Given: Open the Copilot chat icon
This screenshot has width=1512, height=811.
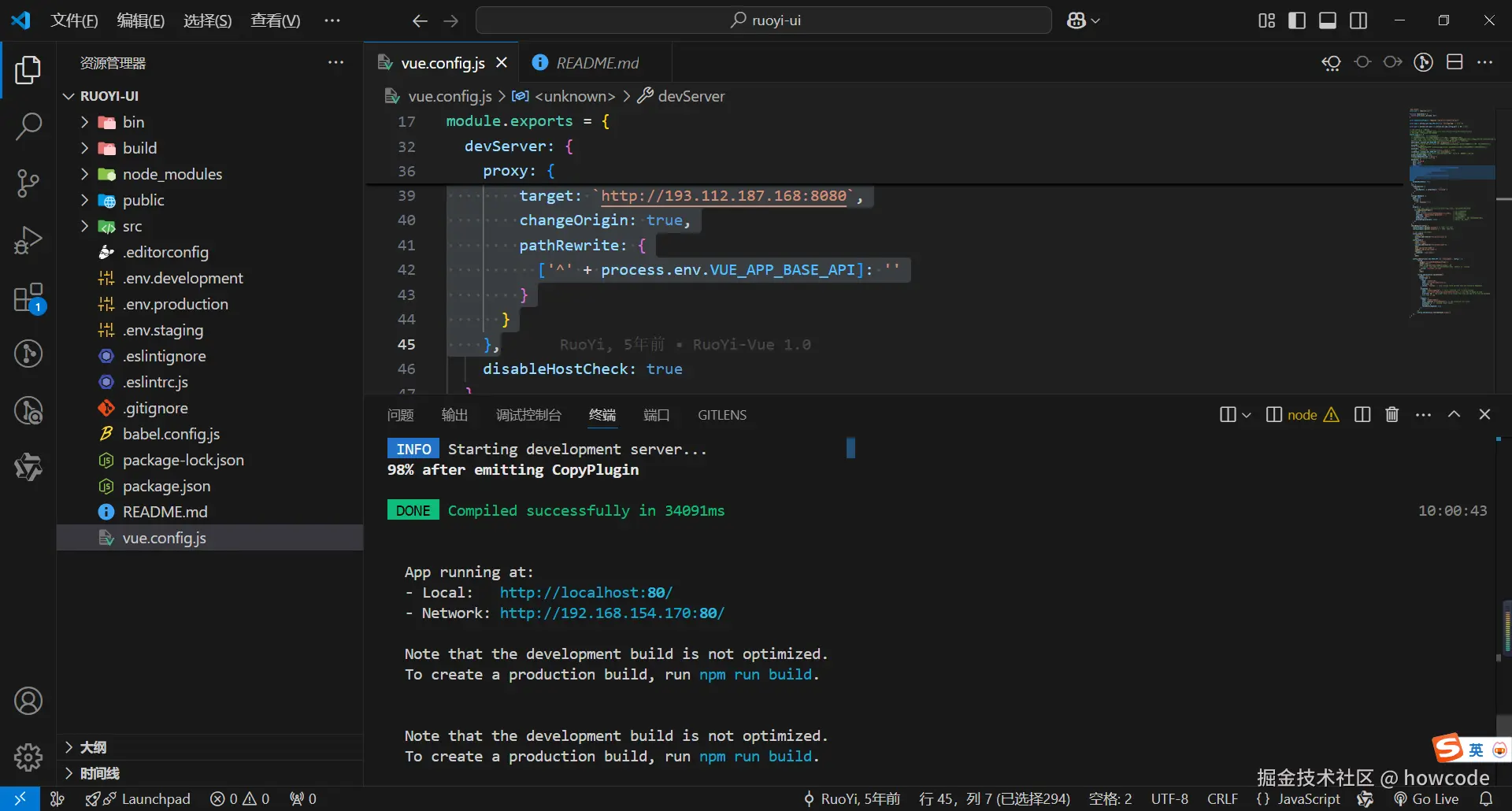Looking at the screenshot, I should point(1083,20).
